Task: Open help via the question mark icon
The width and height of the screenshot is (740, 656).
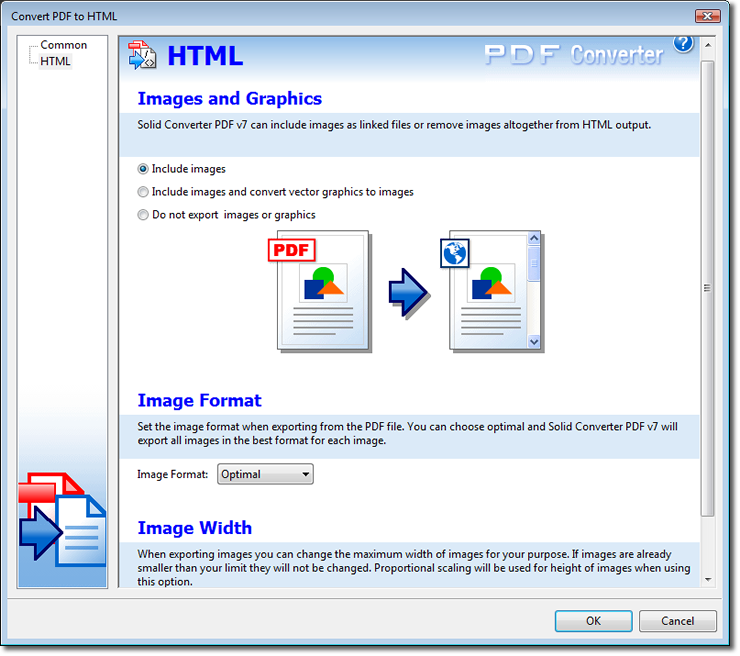Action: coord(684,44)
